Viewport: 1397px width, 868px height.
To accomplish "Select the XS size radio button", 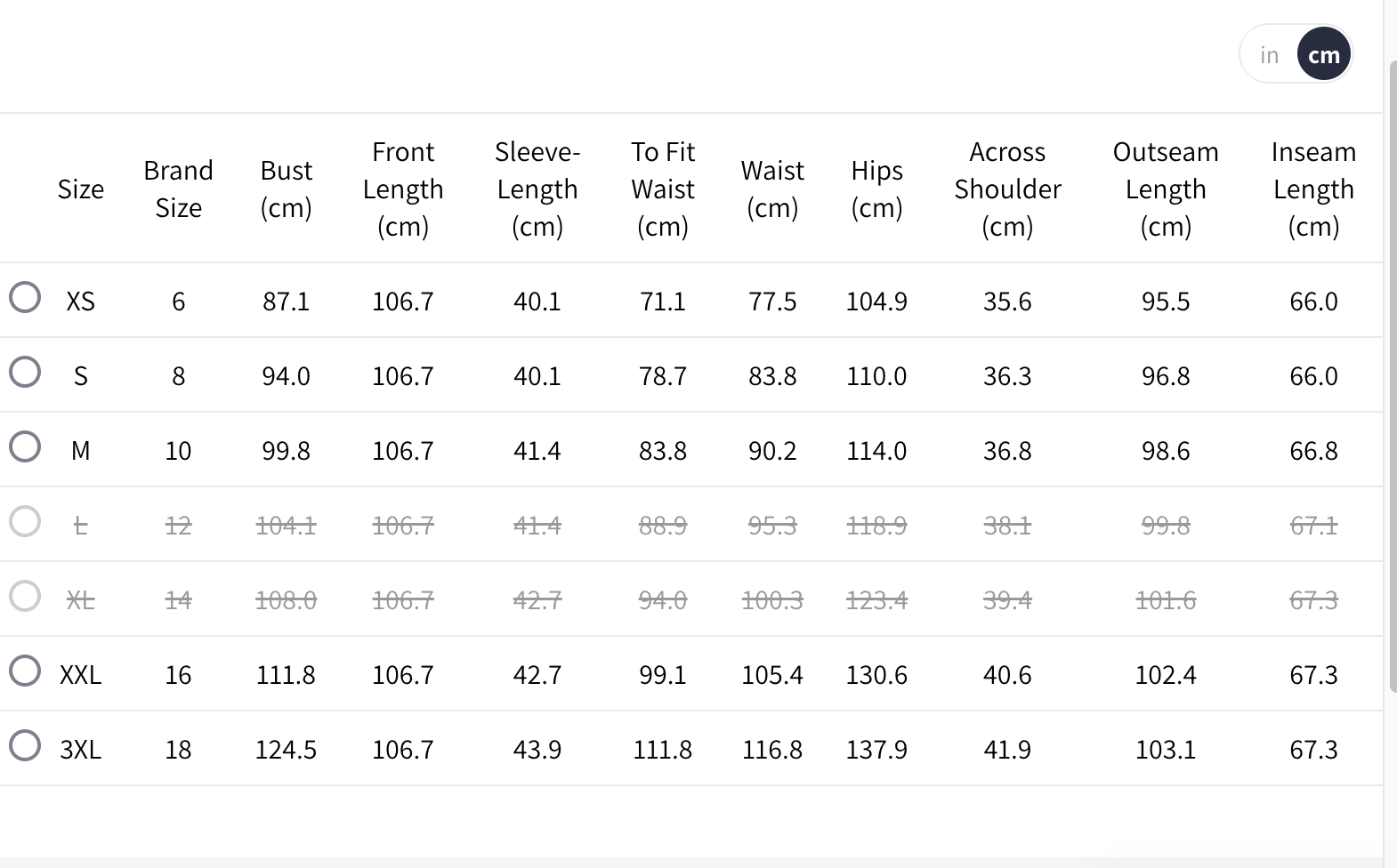I will point(25,297).
